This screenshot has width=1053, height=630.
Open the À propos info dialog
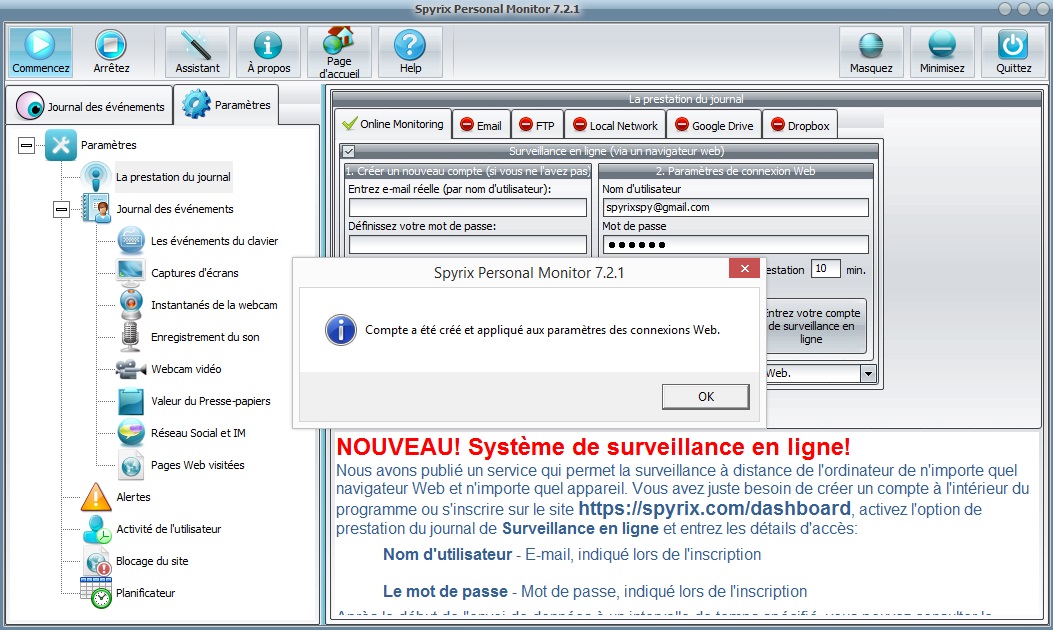268,52
